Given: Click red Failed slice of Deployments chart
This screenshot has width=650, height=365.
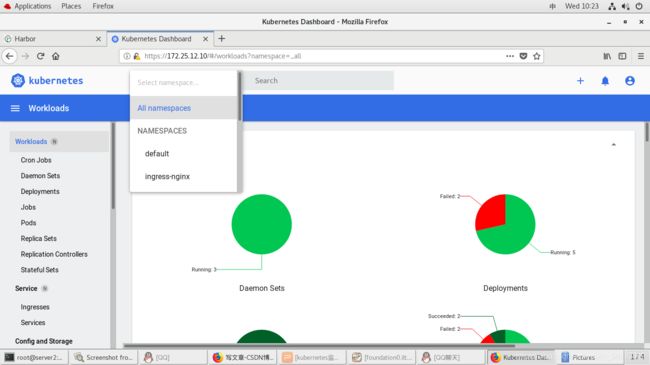Looking at the screenshot, I should [x=492, y=213].
